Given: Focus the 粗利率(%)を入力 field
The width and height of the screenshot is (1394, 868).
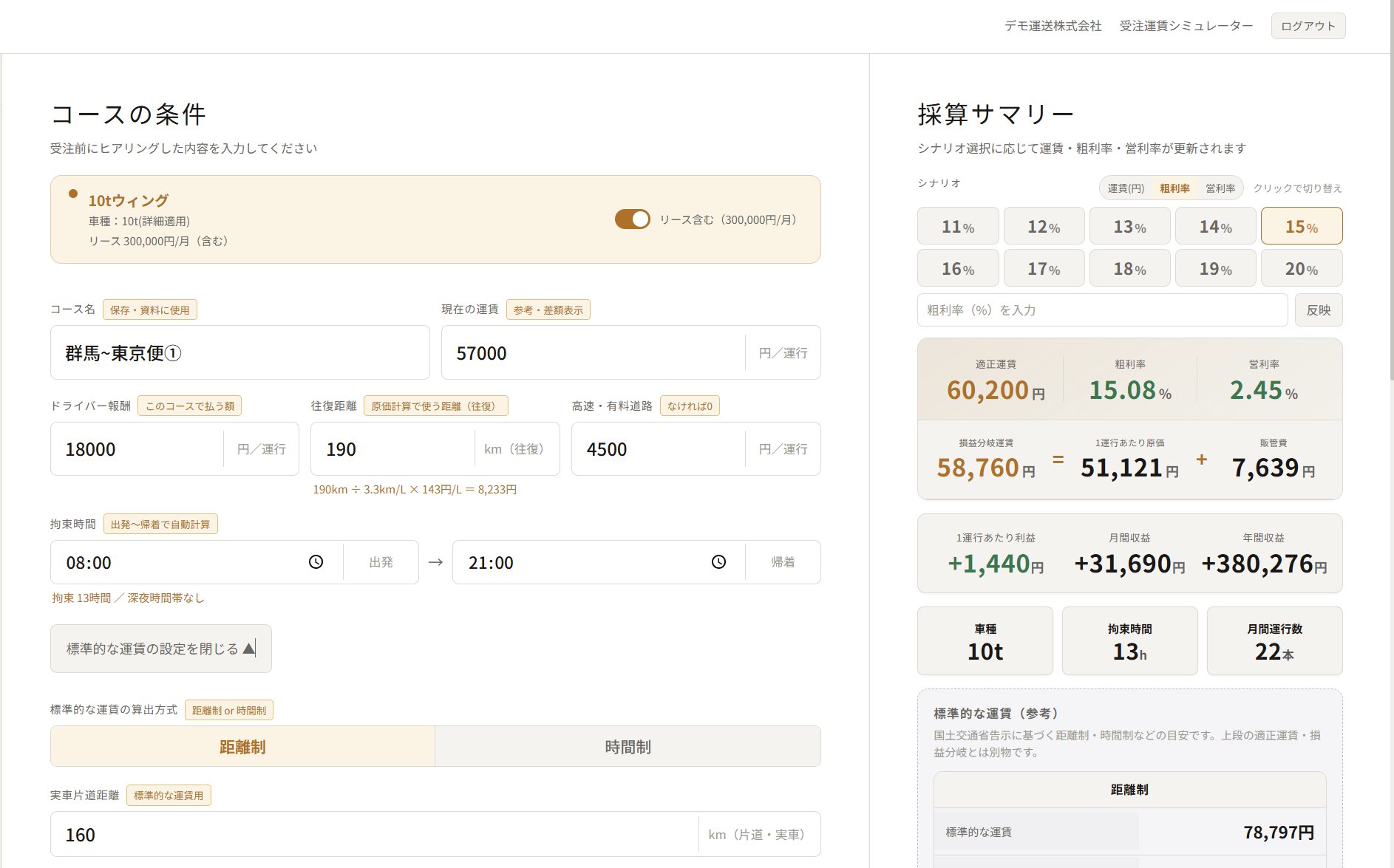Looking at the screenshot, I should coord(1103,310).
